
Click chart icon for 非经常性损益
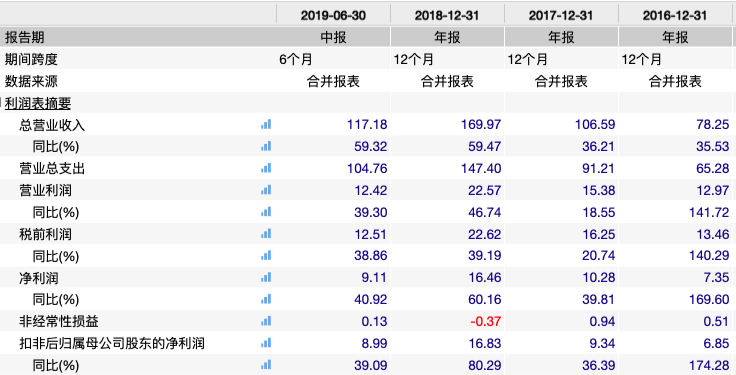pos(266,321)
